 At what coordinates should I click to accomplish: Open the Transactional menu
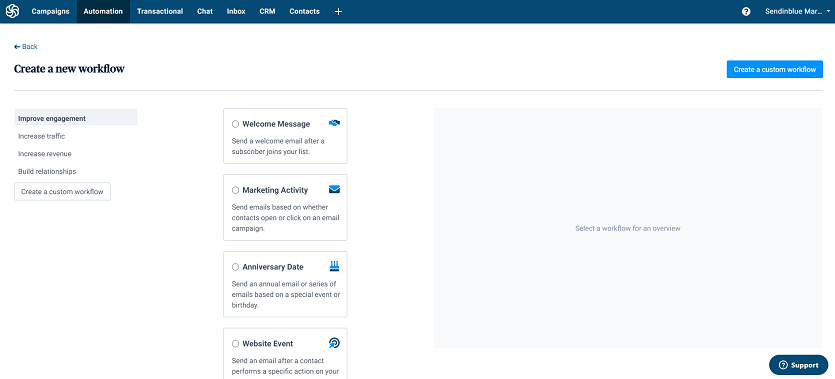160,11
